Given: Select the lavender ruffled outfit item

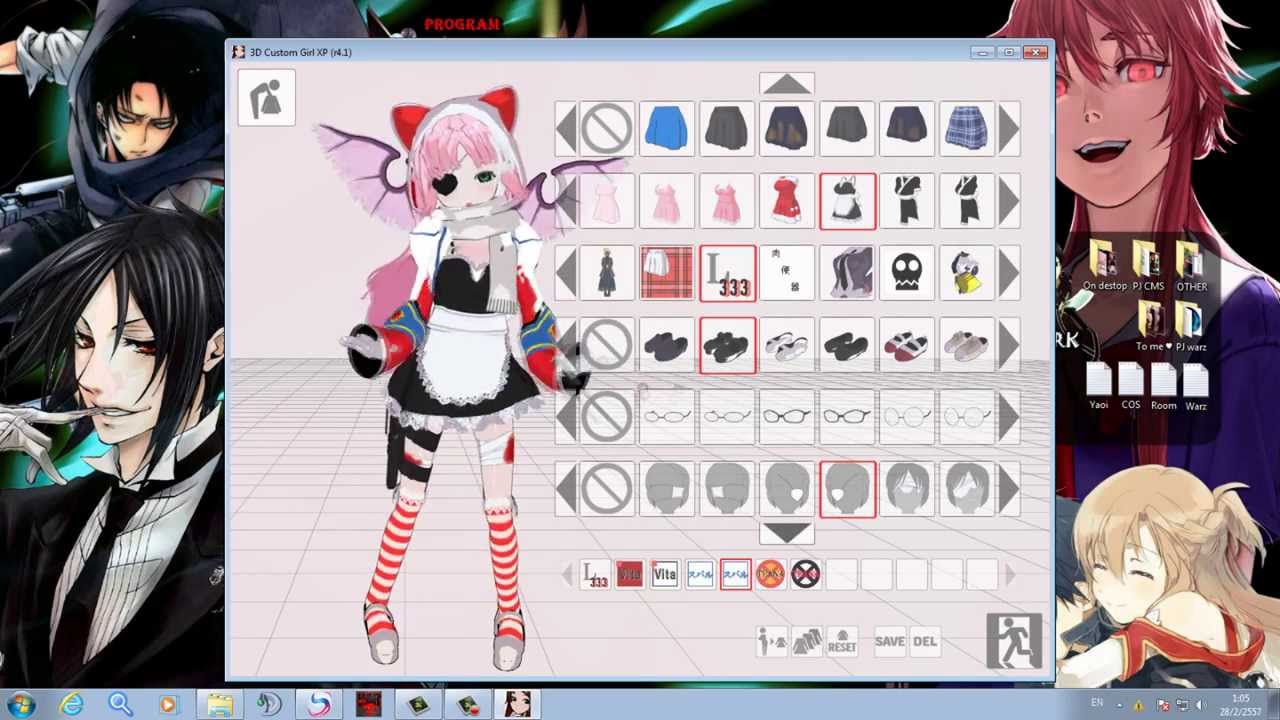Looking at the screenshot, I should tap(847, 273).
